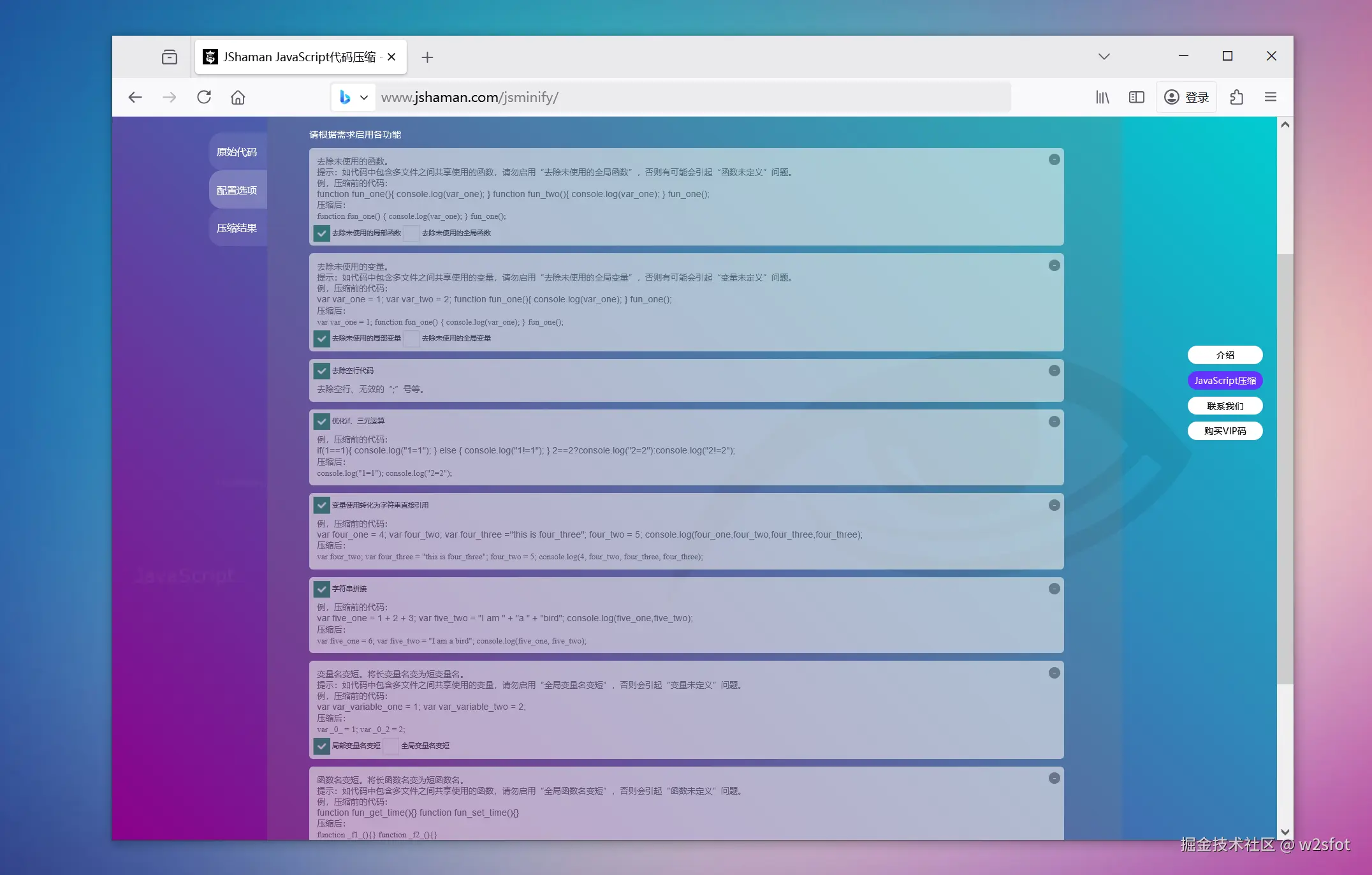This screenshot has width=1372, height=875.
Task: Open a new tab with plus icon
Action: (x=427, y=57)
